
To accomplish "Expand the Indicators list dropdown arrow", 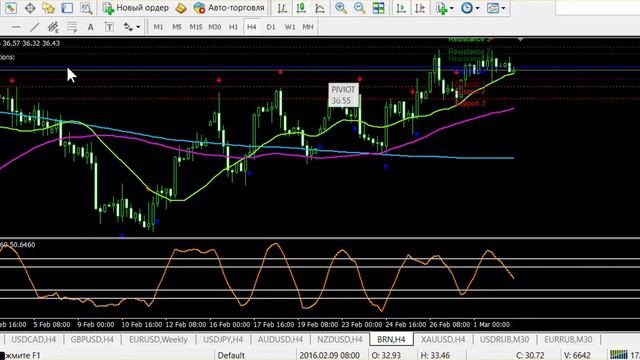I will coord(451,8).
